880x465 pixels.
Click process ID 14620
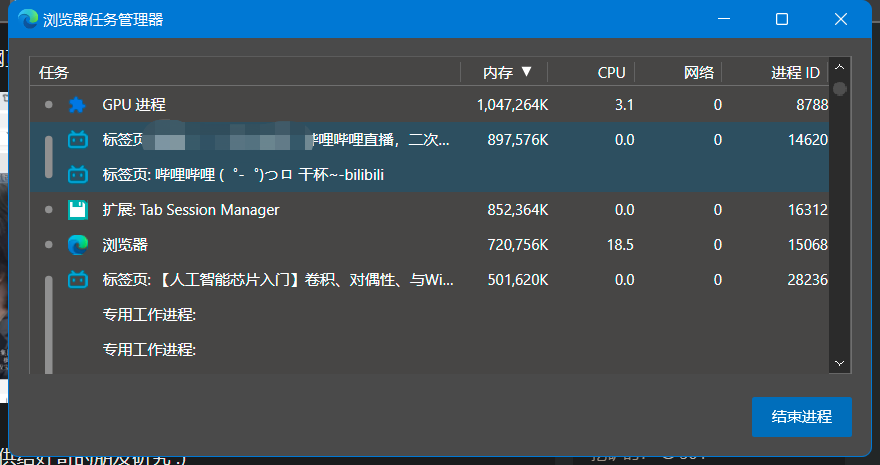[808, 140]
